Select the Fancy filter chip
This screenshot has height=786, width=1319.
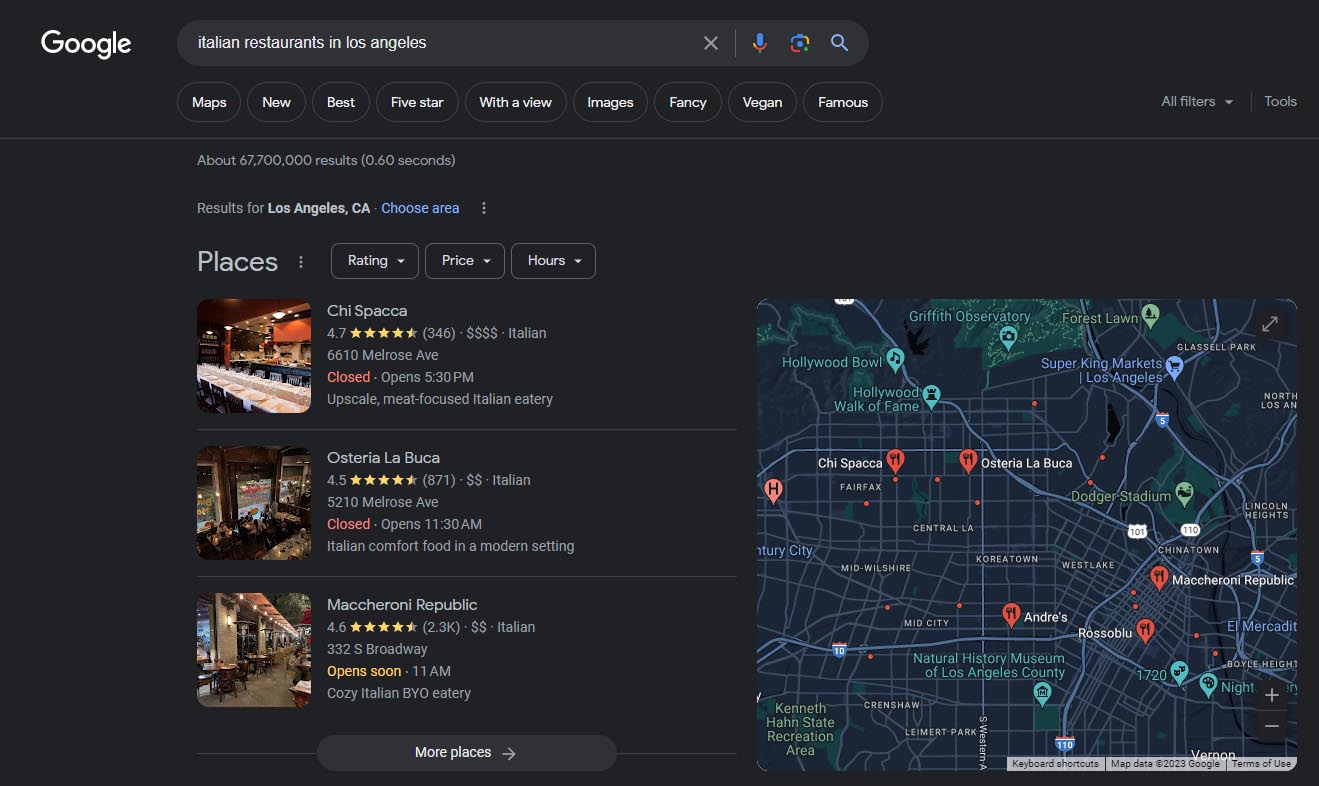click(x=688, y=102)
